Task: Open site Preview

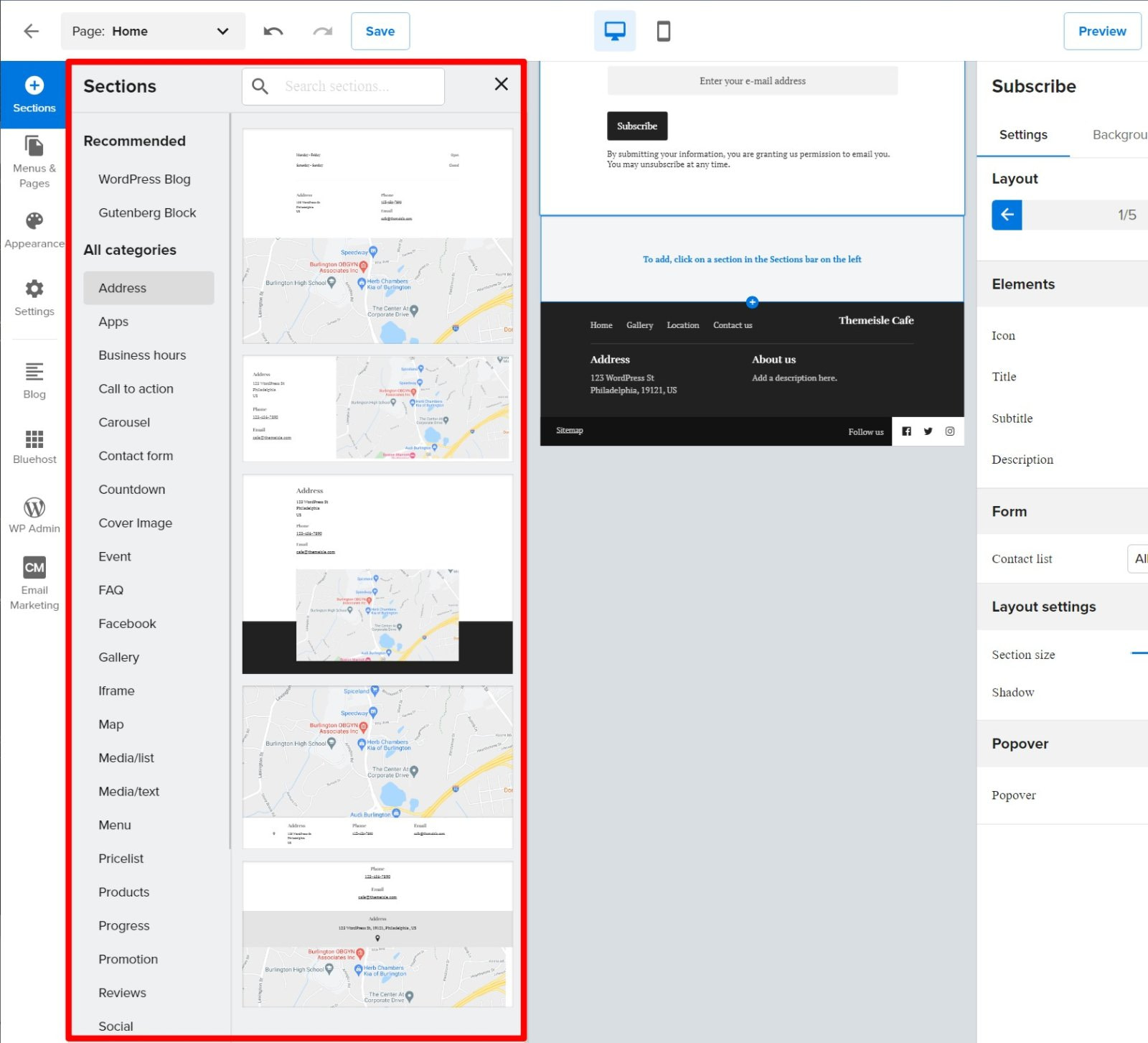Action: [1102, 31]
